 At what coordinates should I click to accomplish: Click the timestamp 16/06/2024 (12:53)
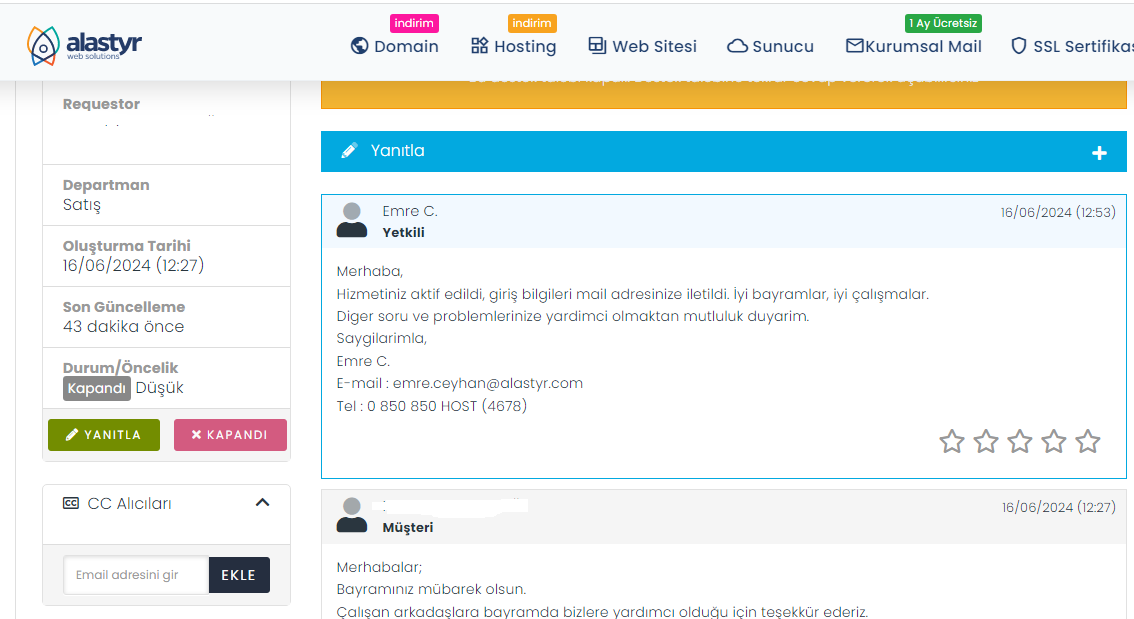(x=1058, y=213)
